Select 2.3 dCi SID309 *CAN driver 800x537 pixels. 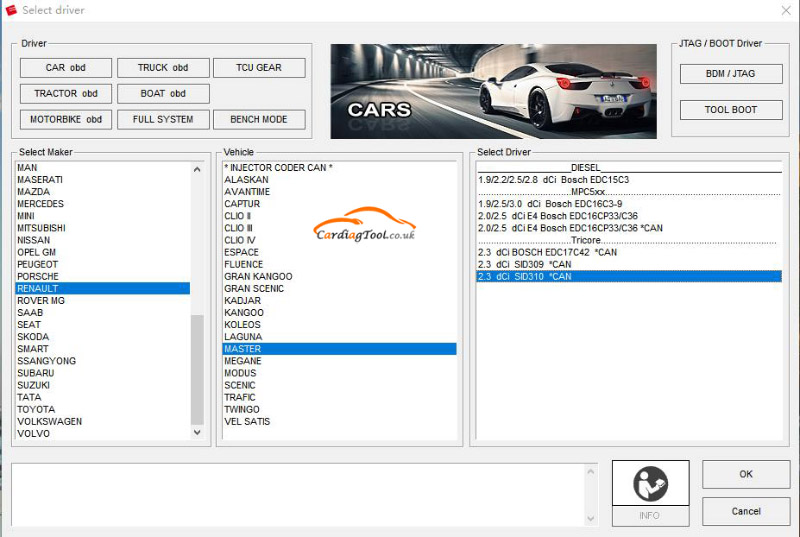click(x=525, y=264)
